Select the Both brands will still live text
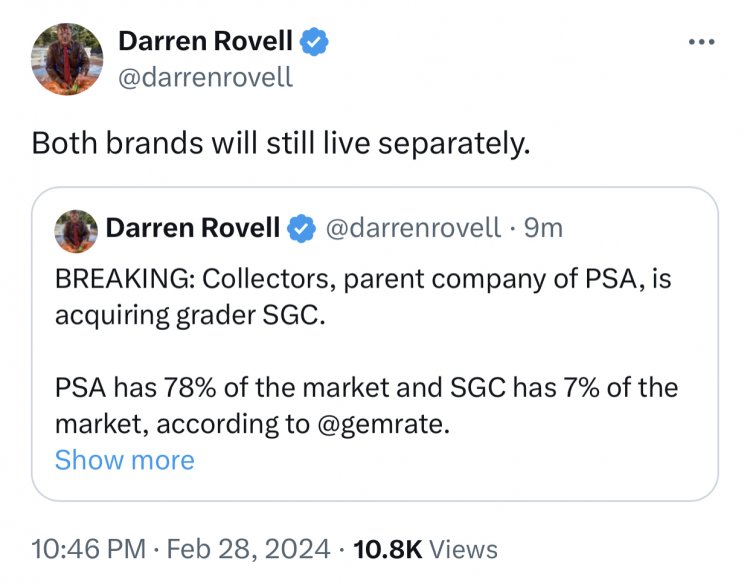This screenshot has height=583, width=750. click(281, 143)
